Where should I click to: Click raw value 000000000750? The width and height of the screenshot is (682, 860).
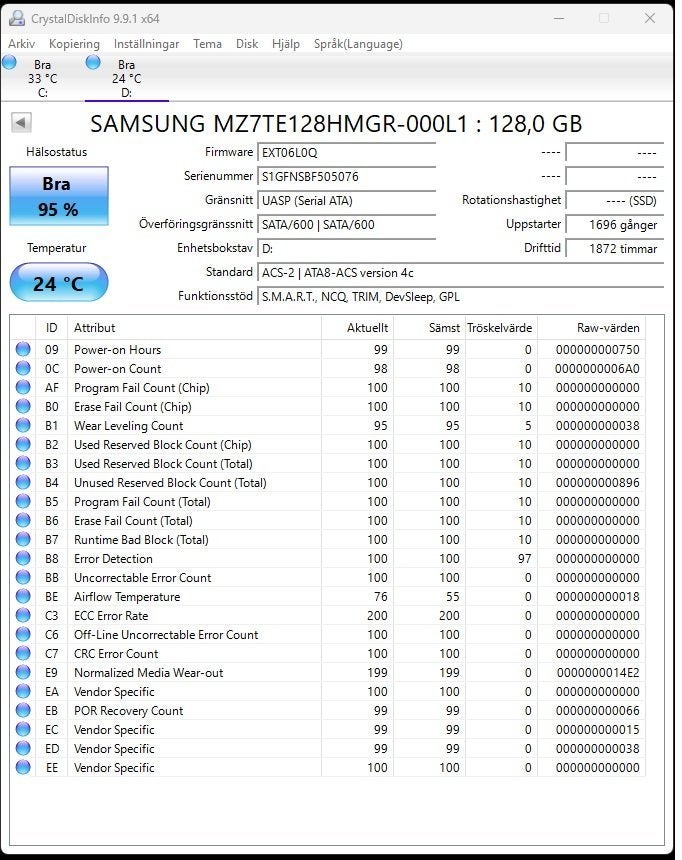[598, 350]
